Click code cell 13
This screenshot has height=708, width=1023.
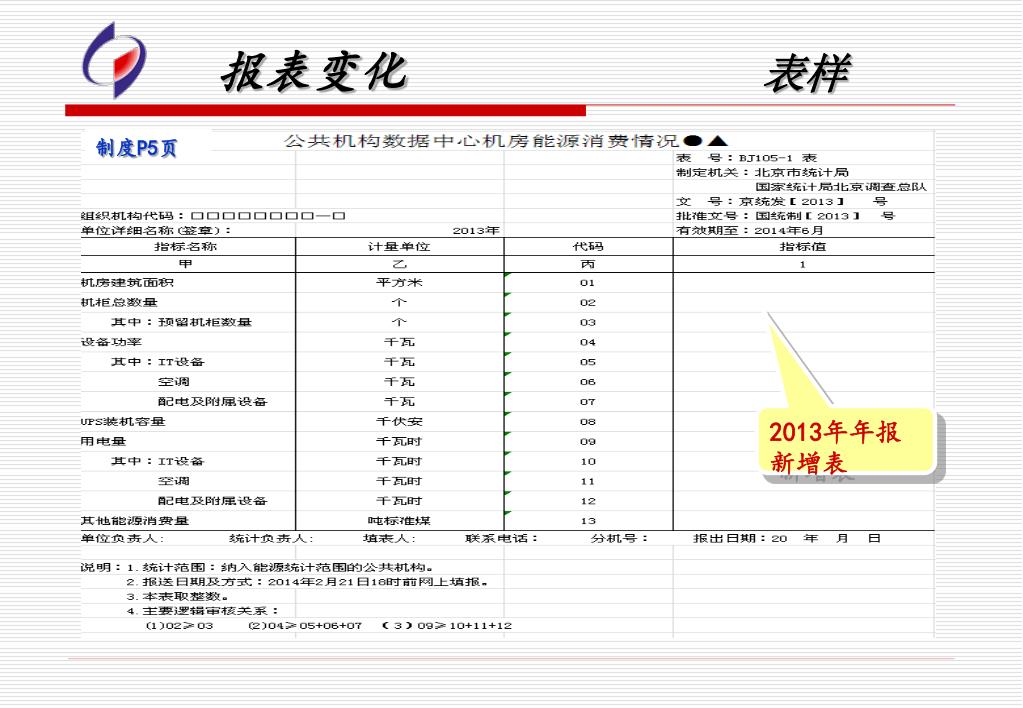[588, 521]
